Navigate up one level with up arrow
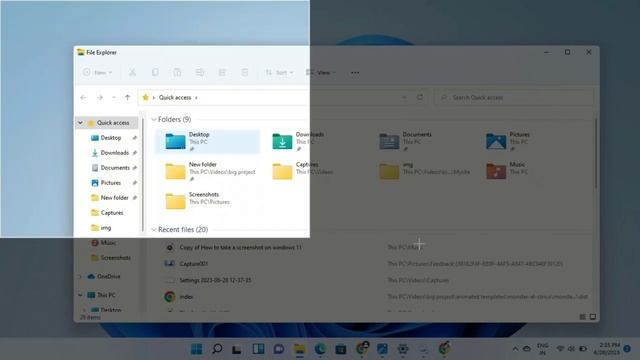The image size is (640, 360). coord(127,98)
